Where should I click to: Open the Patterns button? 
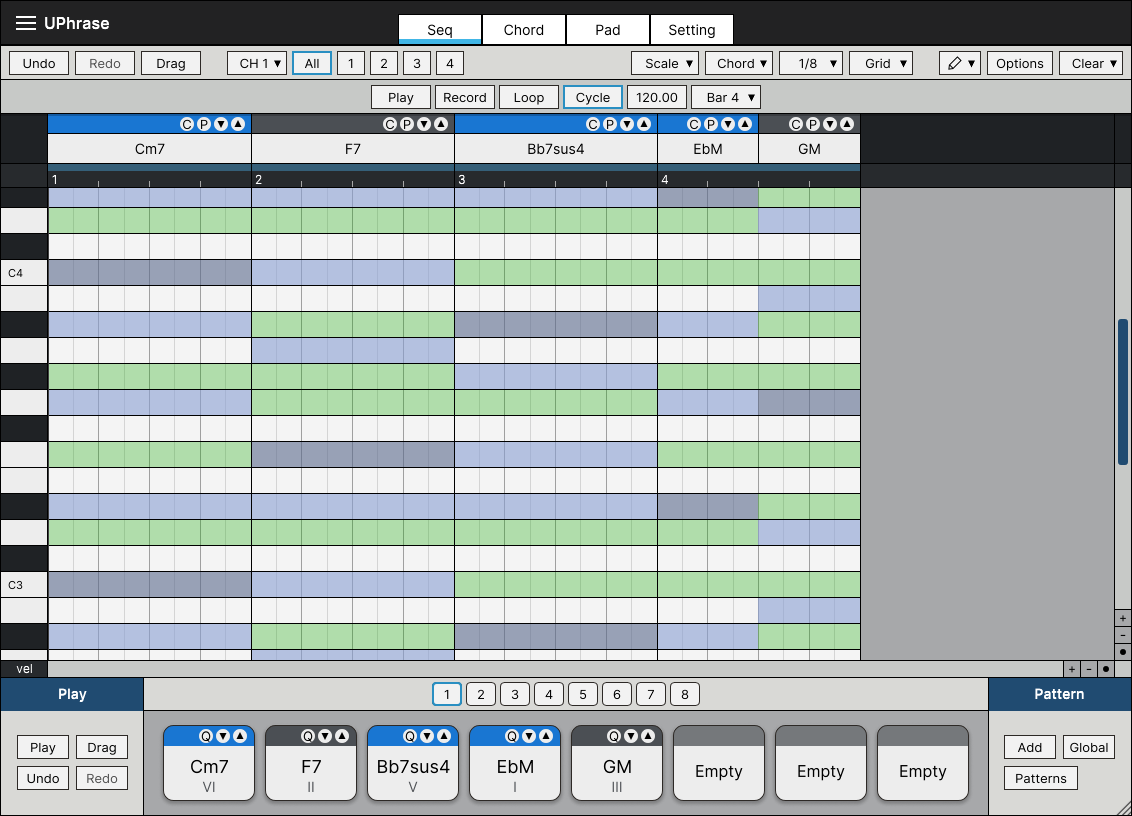(1040, 778)
